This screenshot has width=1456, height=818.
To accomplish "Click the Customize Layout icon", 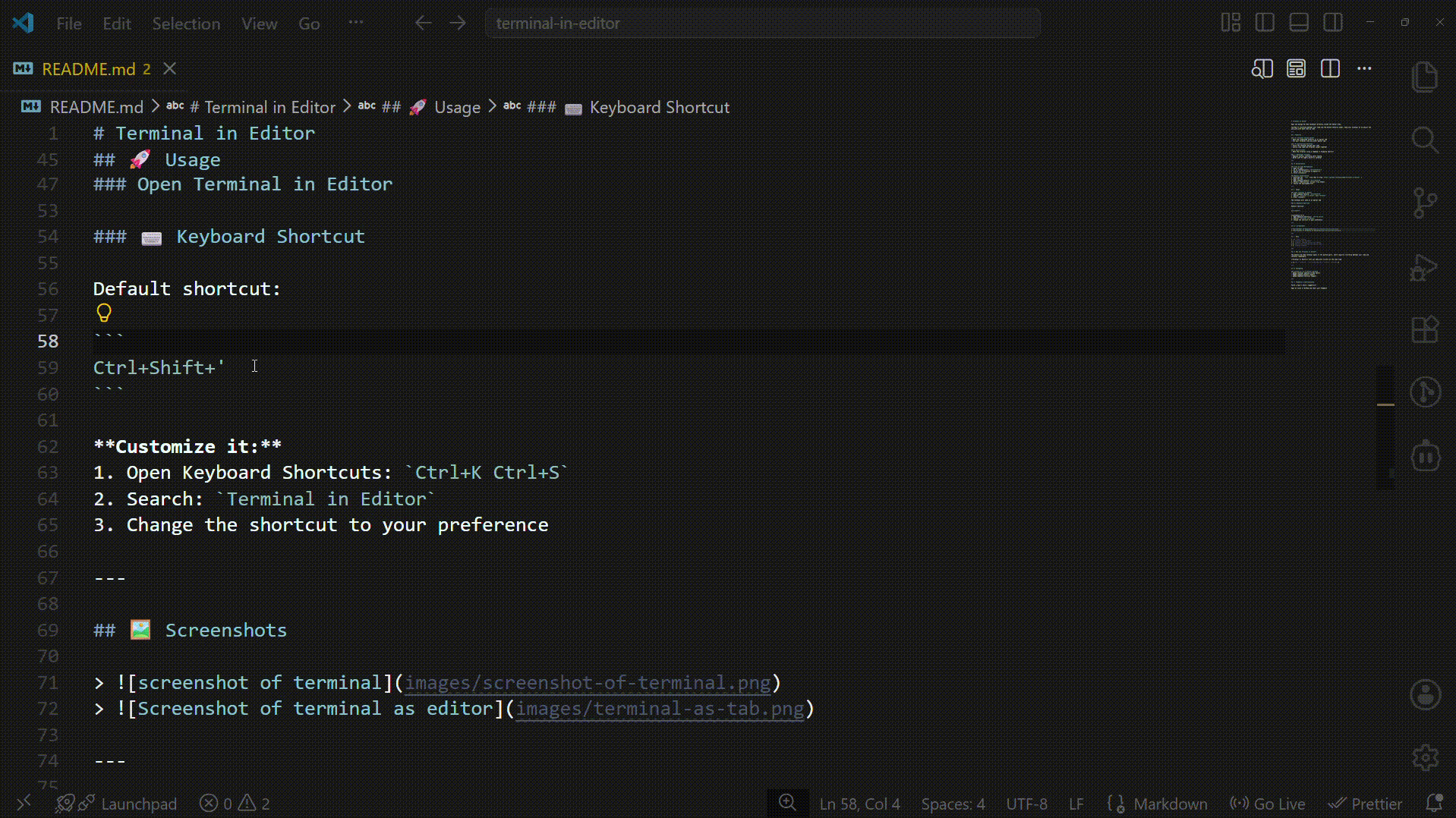I will pyautogui.click(x=1231, y=23).
